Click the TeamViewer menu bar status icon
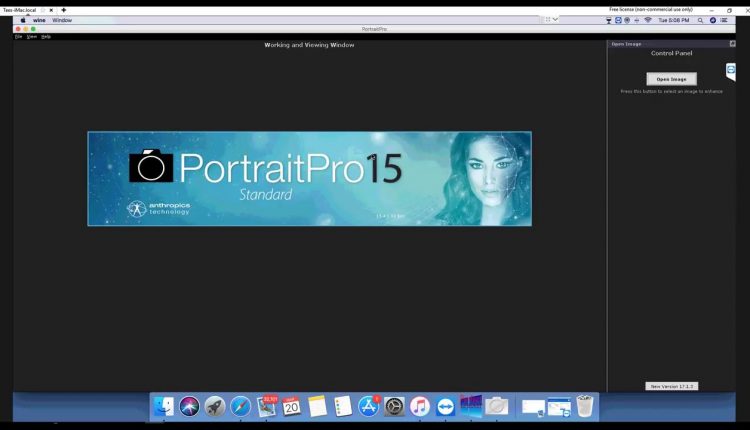 coord(618,20)
